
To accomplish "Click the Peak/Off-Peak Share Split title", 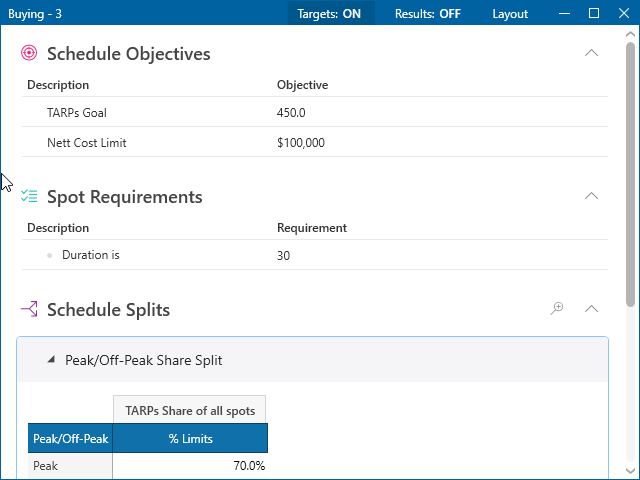I will click(144, 360).
